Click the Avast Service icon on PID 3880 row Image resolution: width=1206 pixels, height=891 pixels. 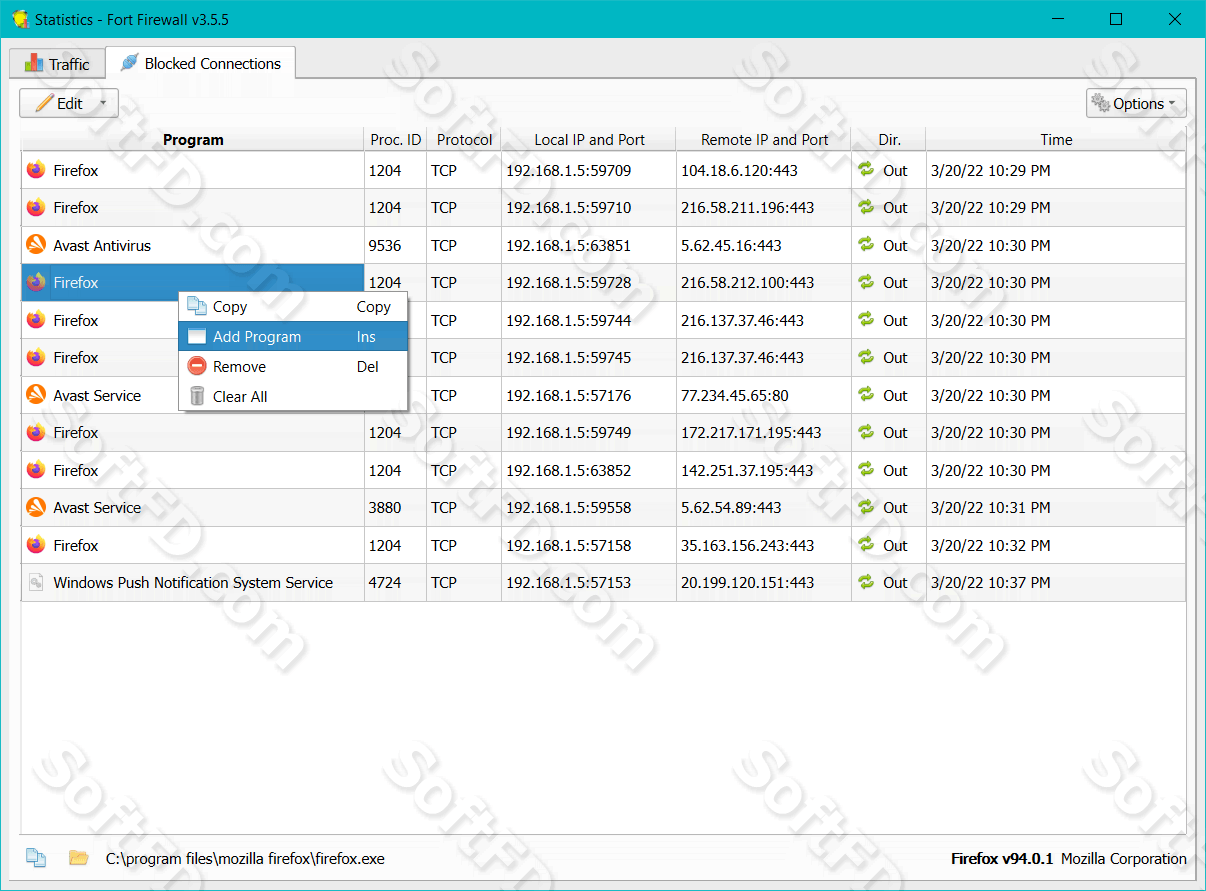coord(36,508)
